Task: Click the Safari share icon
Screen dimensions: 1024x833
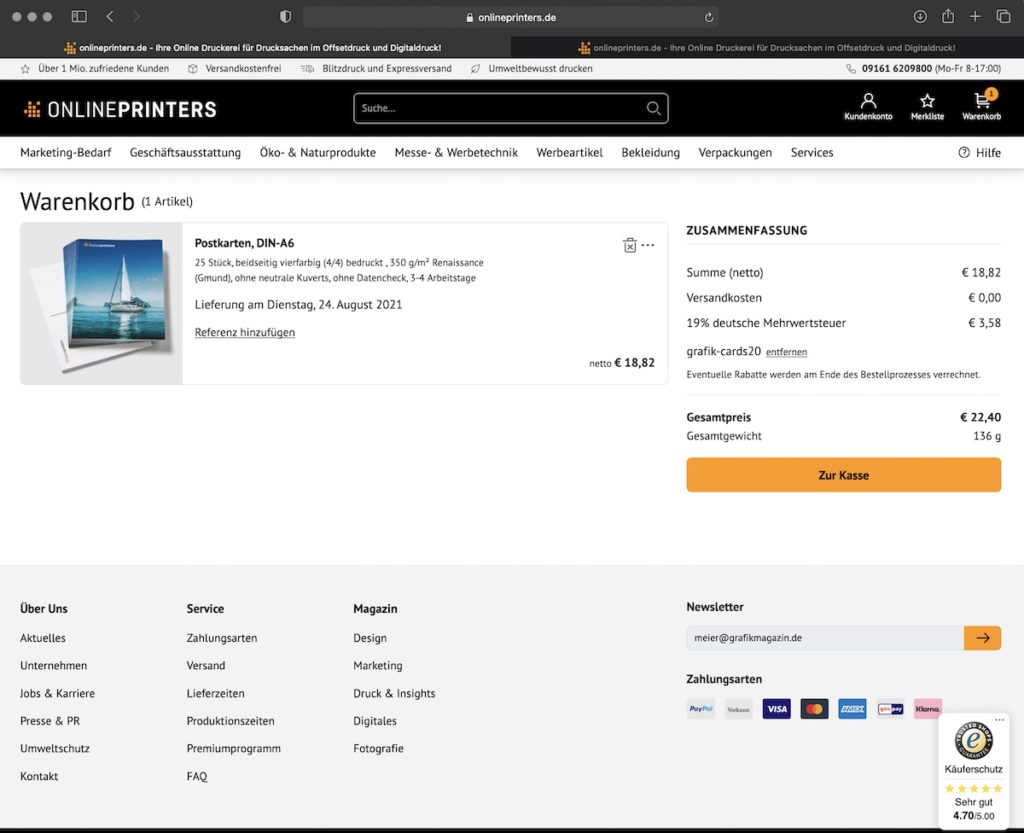Action: [948, 16]
